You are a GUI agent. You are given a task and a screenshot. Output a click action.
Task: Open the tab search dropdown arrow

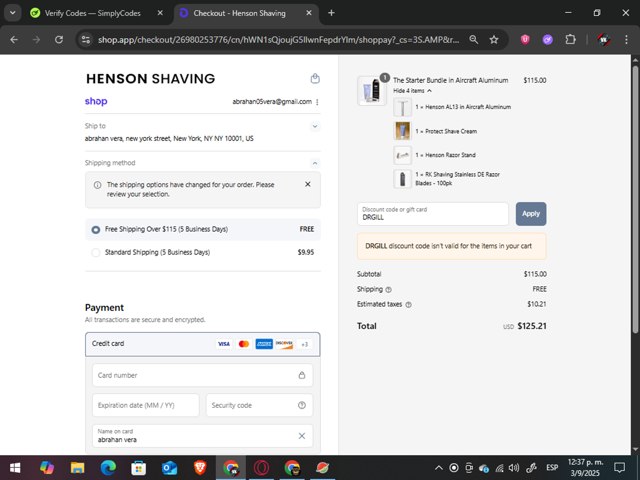pyautogui.click(x=13, y=13)
